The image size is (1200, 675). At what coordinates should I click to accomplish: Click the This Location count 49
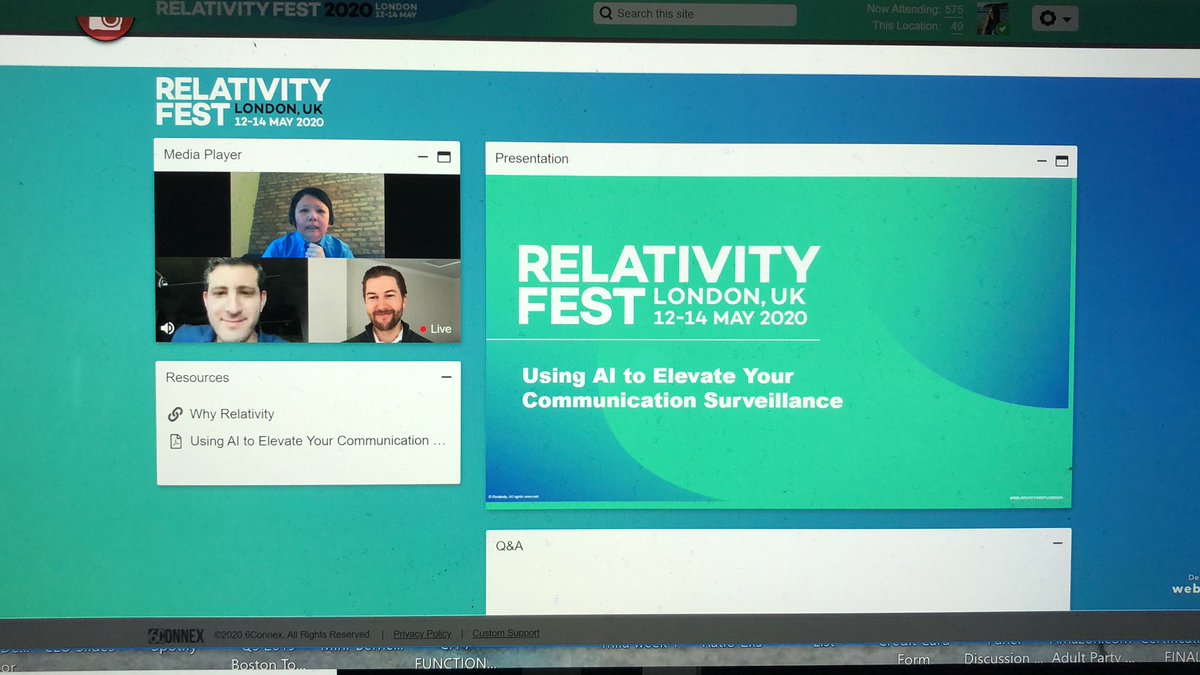(957, 26)
